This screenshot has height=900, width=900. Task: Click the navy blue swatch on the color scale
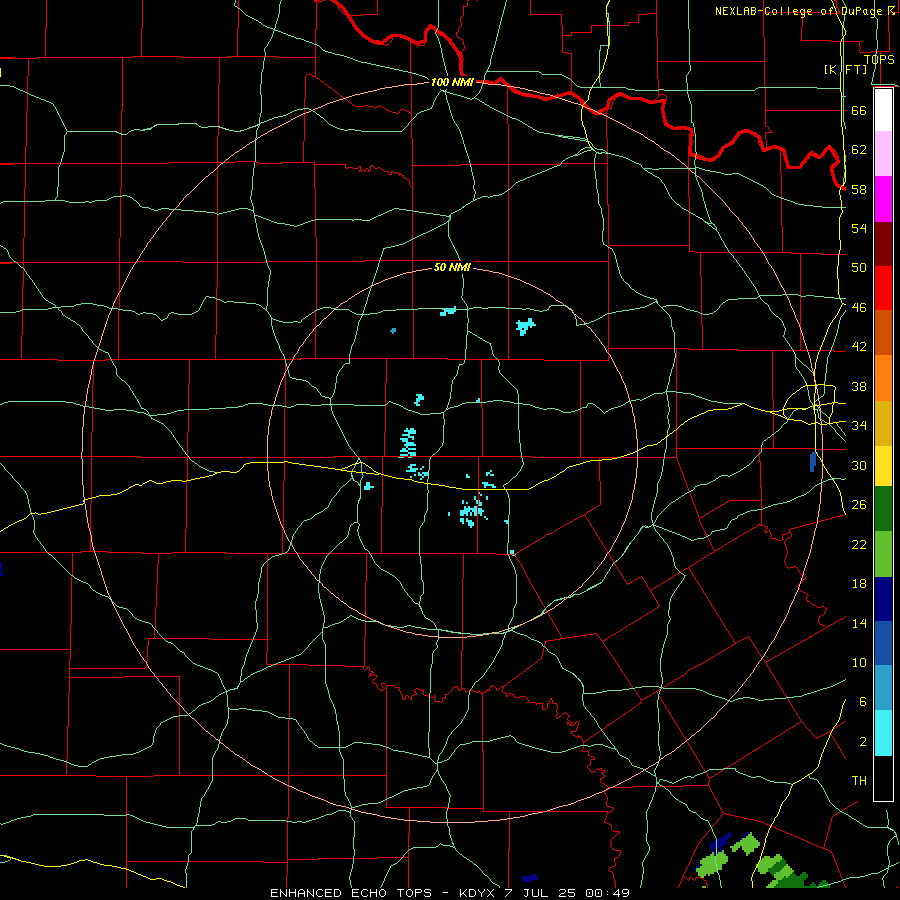click(x=883, y=599)
